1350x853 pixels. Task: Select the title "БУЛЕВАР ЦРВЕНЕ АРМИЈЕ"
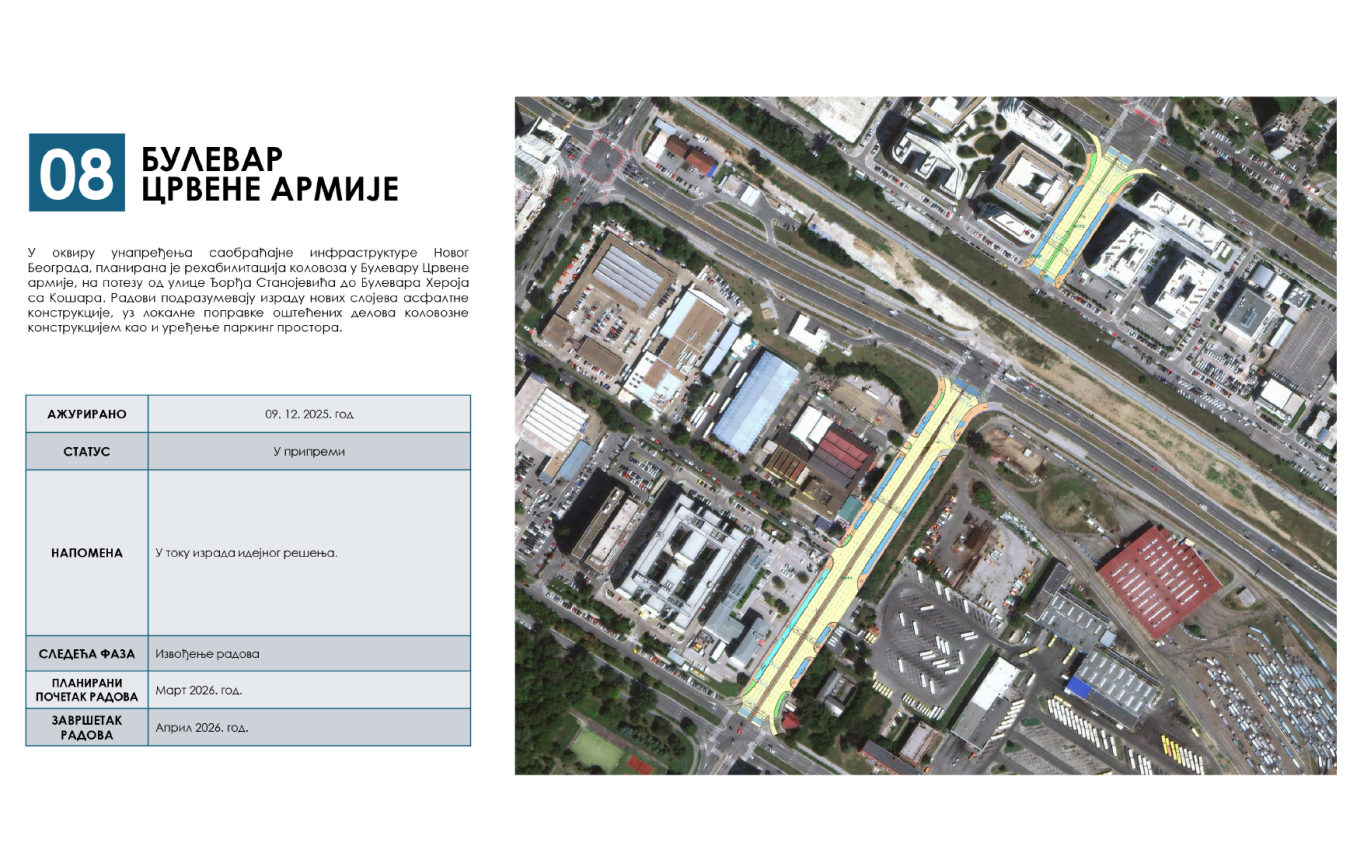(268, 173)
